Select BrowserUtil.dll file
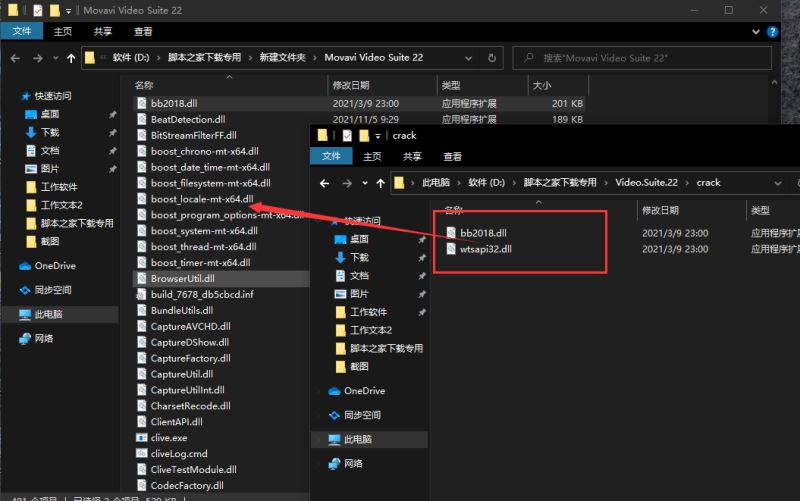 (183, 279)
